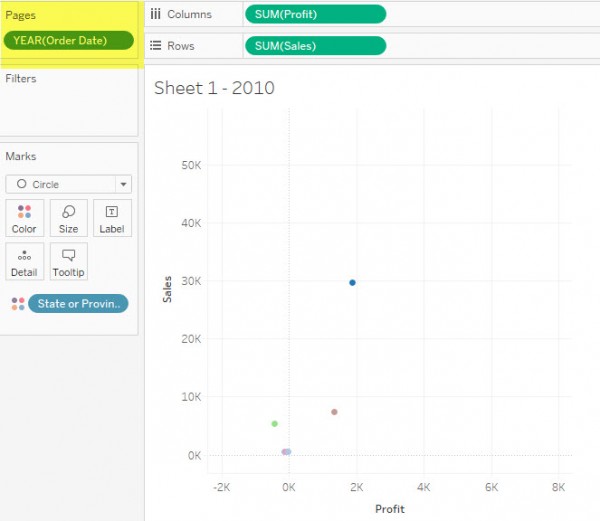600x521 pixels.
Task: Click the Rows shelf label text
Action: 181,46
